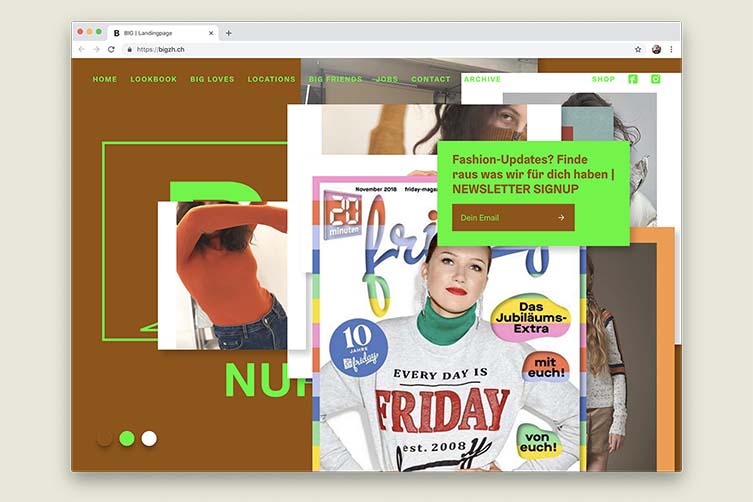Image resolution: width=753 pixels, height=502 pixels.
Task: Open the LOOKBOOK navigation item
Action: [154, 79]
